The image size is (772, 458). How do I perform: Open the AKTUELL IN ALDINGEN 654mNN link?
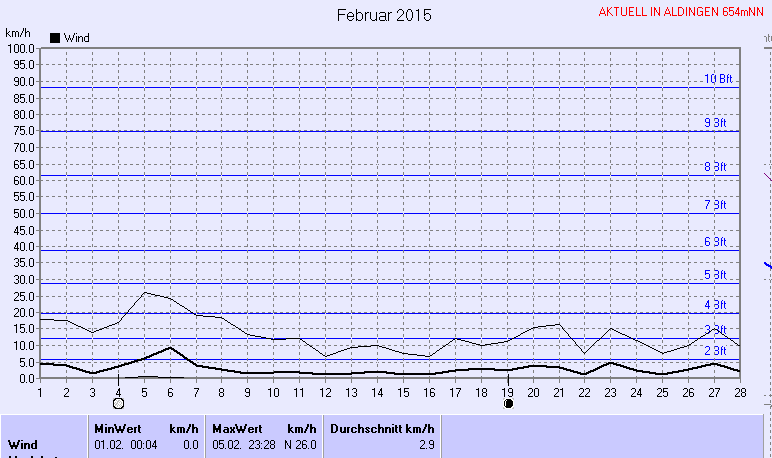(681, 12)
